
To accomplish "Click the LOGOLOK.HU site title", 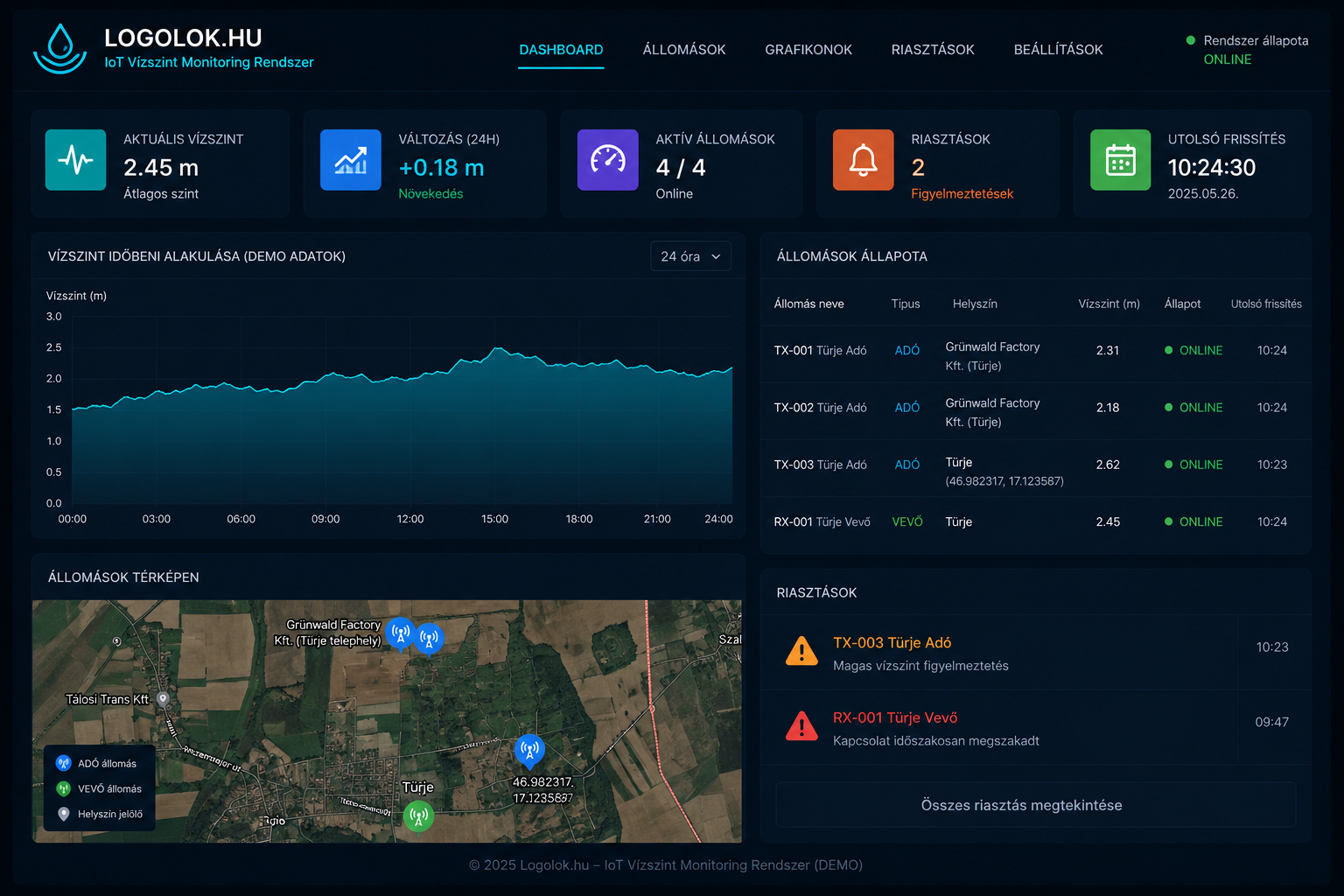I will pyautogui.click(x=183, y=38).
